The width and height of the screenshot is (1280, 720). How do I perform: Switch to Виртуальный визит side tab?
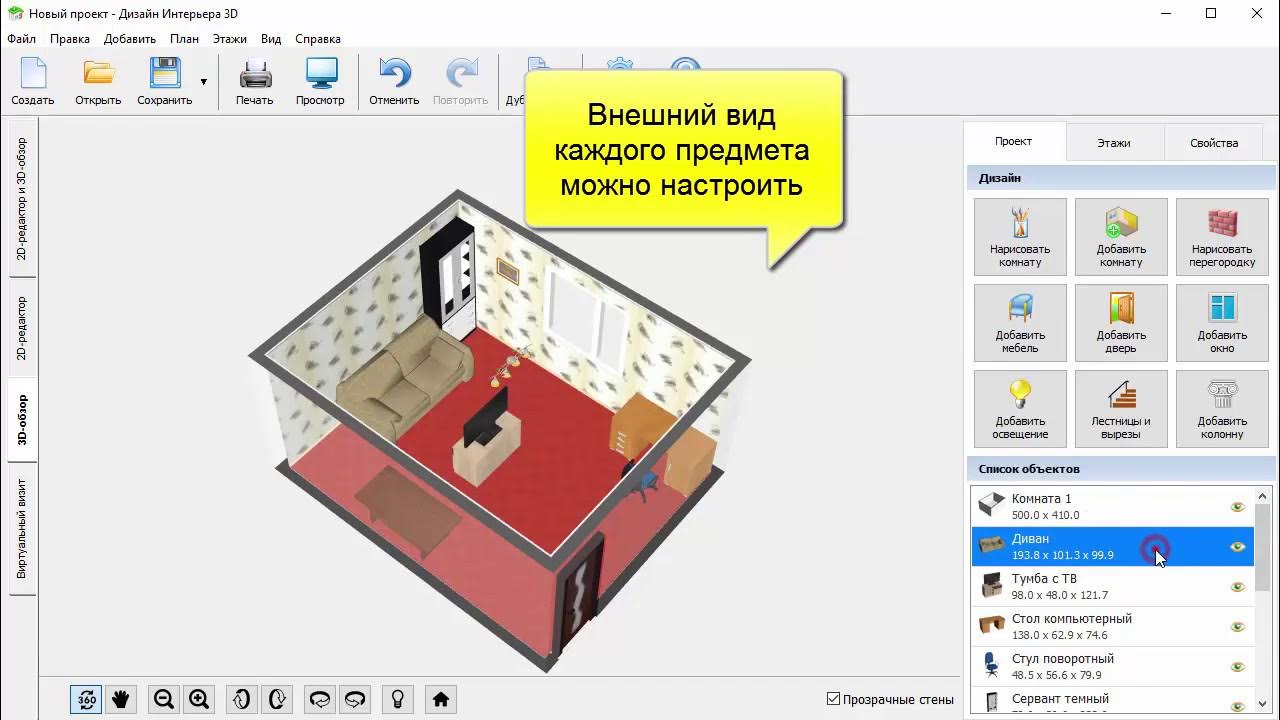point(22,529)
